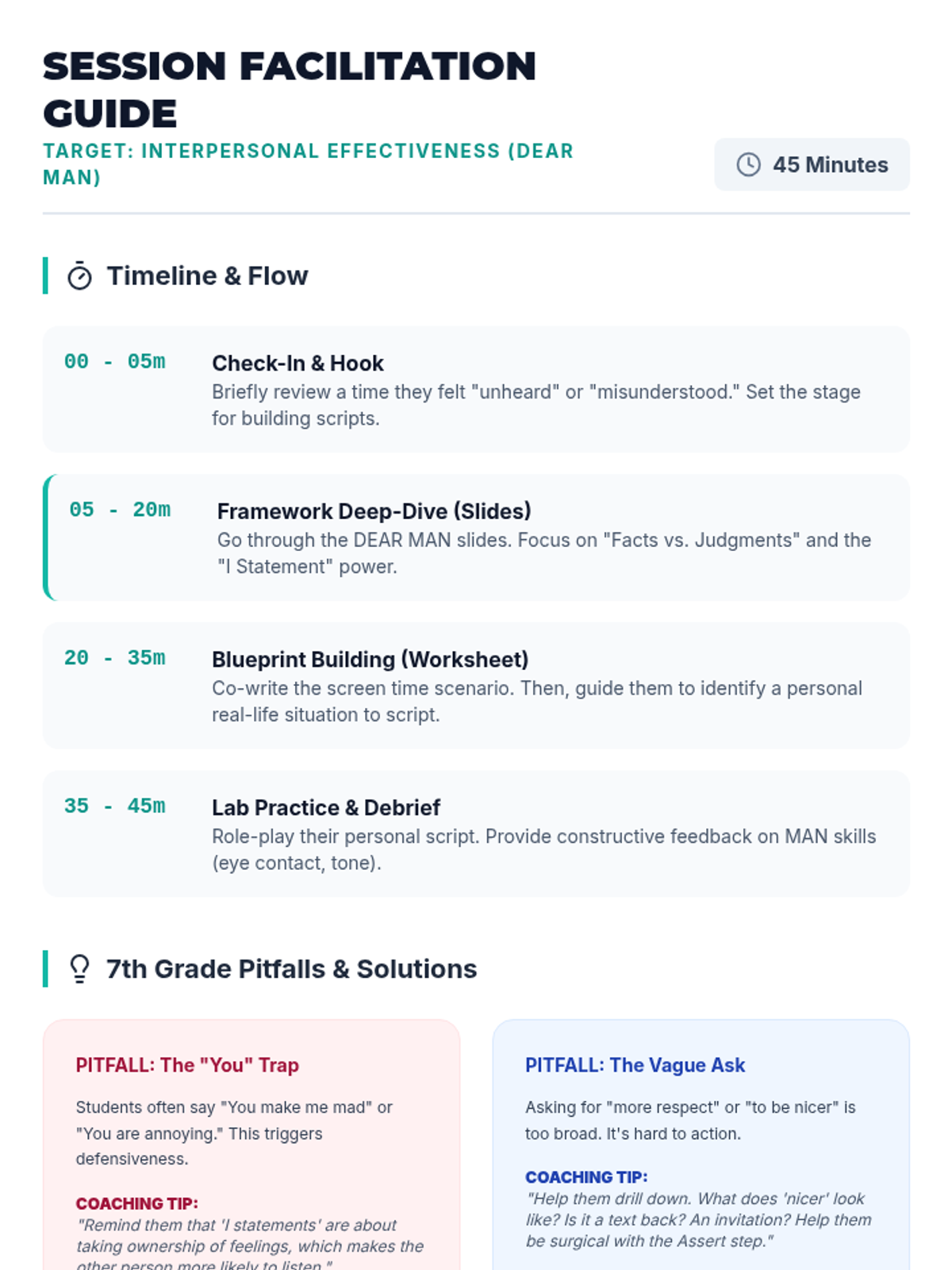952x1270 pixels.
Task: Open the Check-In & Hook timeline card
Action: tap(476, 389)
